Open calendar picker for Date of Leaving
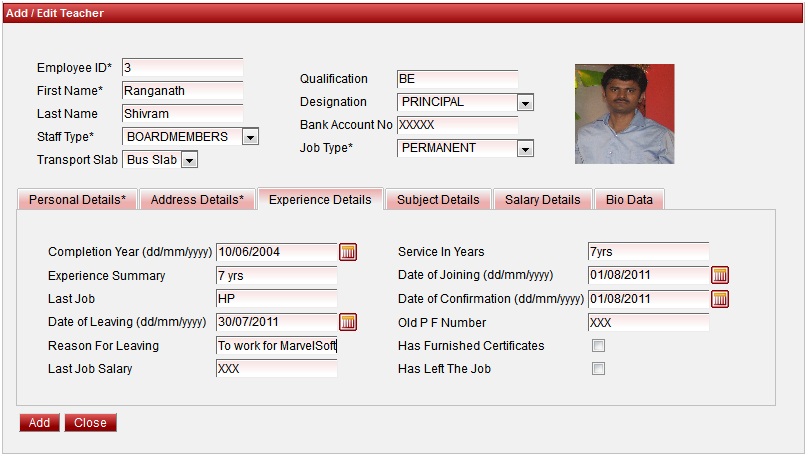The width and height of the screenshot is (808, 457). 348,322
